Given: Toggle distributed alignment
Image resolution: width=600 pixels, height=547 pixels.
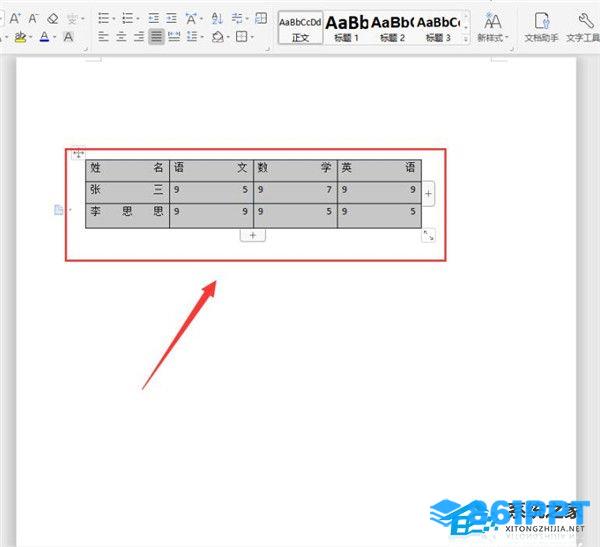Looking at the screenshot, I should (x=174, y=37).
